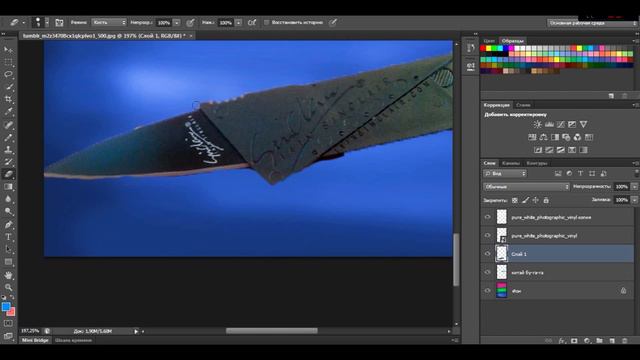Select the Path Selection tool
This screenshot has width=640, height=360.
point(8,249)
